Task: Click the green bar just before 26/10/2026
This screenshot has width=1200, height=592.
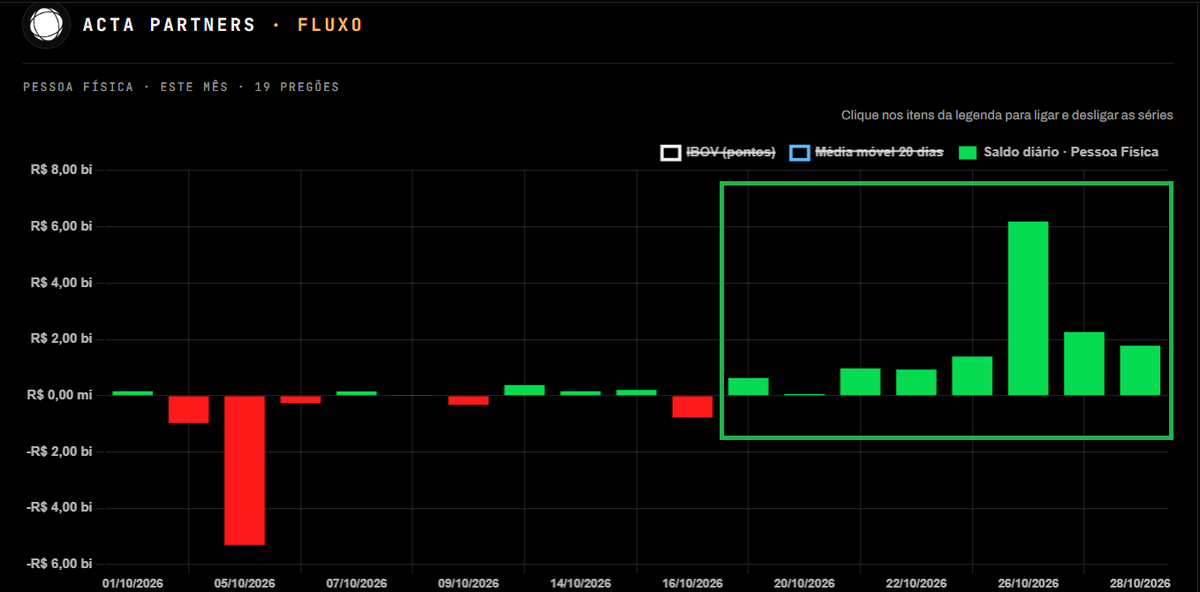Action: pos(972,376)
